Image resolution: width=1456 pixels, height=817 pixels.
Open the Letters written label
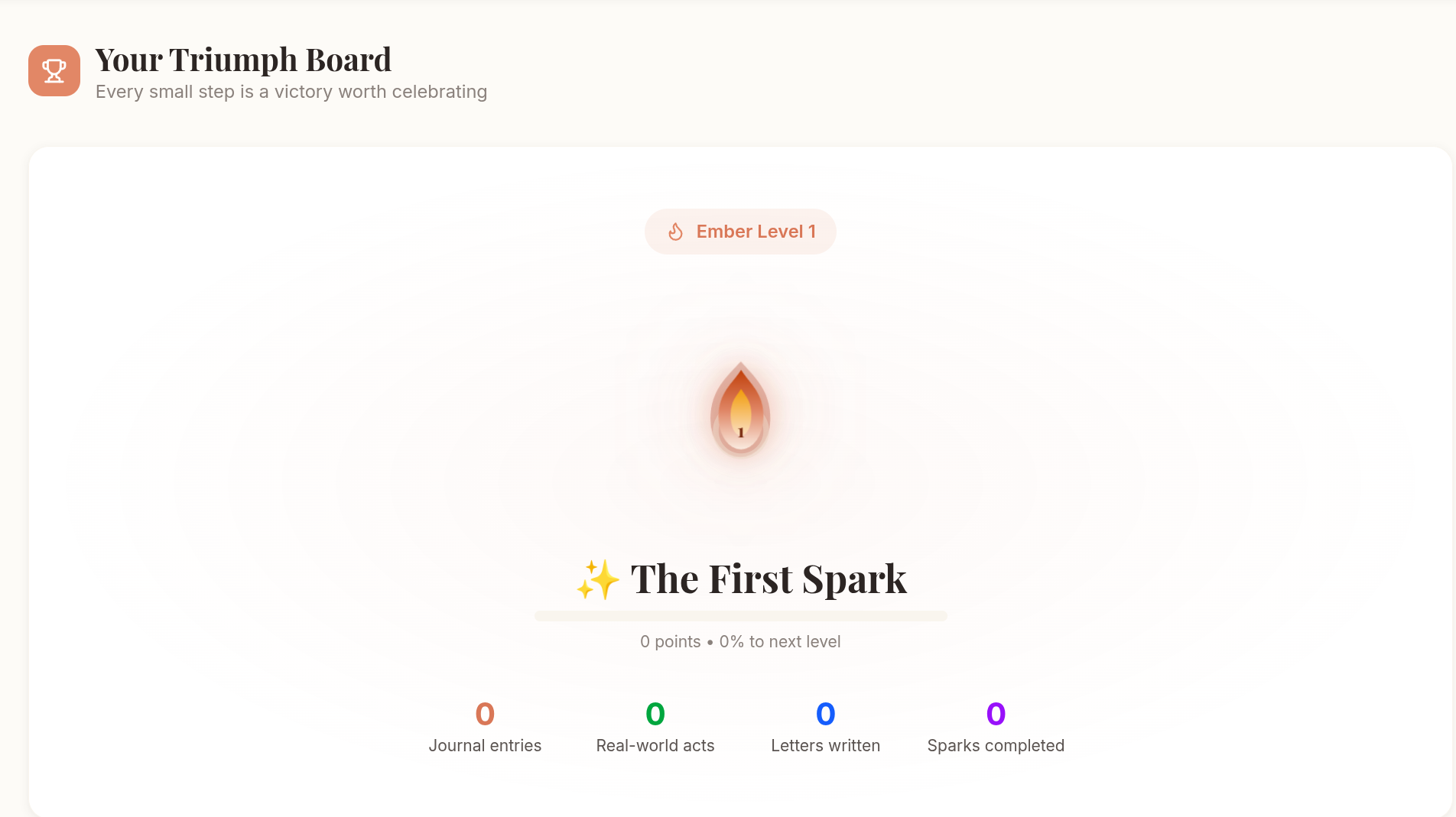(826, 746)
